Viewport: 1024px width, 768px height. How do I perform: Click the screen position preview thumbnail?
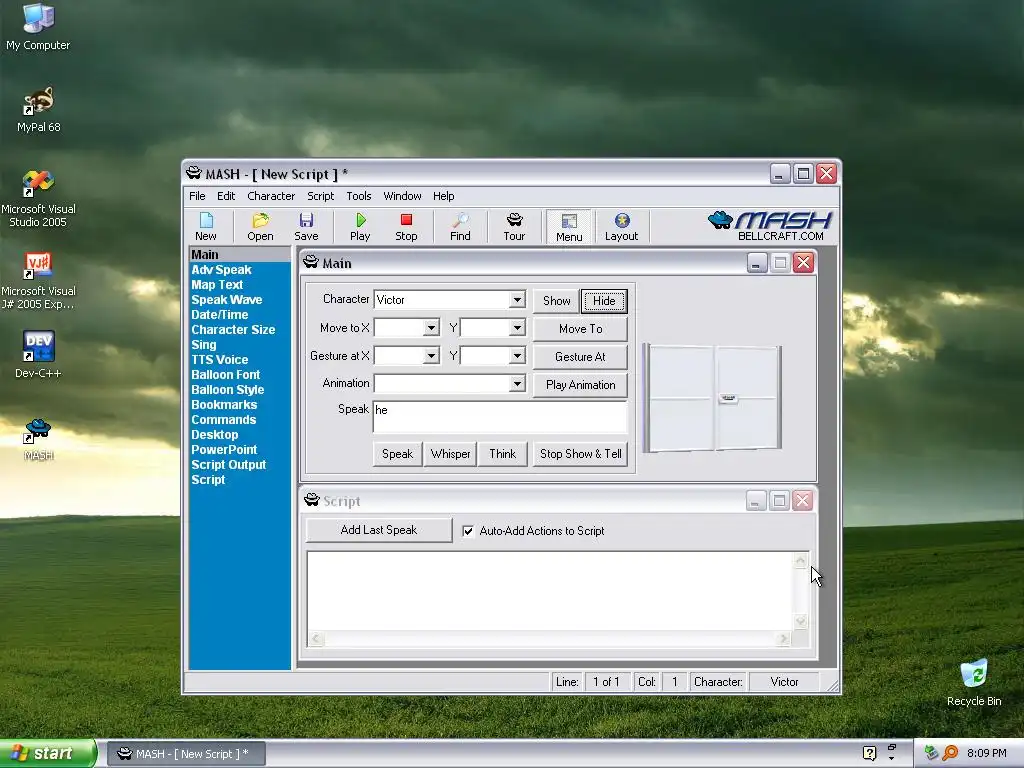click(x=713, y=398)
